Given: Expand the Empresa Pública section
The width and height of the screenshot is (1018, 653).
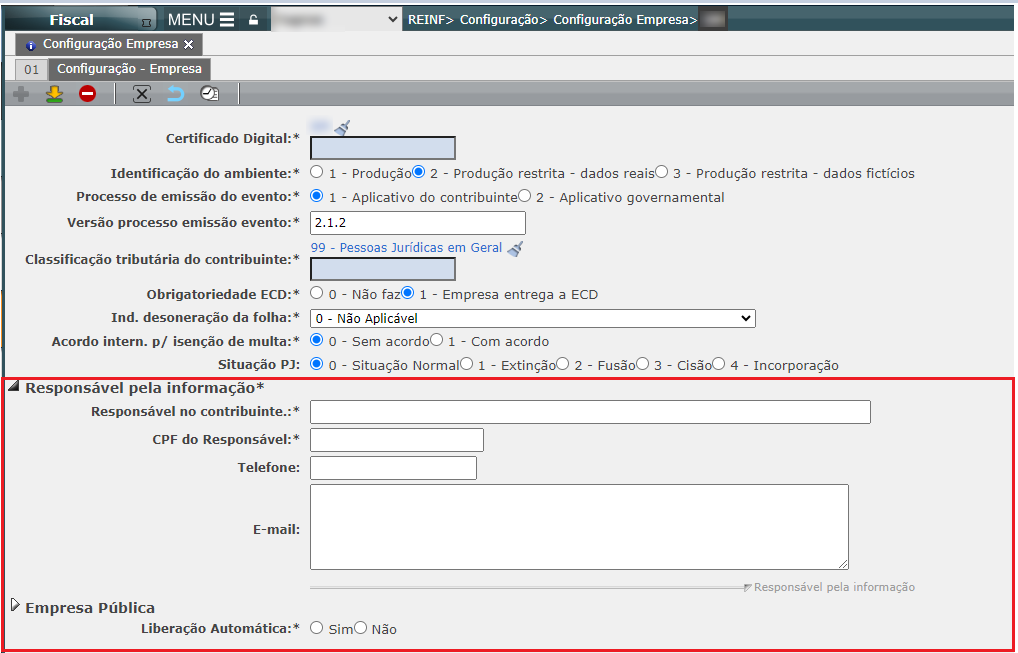Looking at the screenshot, I should coord(14,606).
